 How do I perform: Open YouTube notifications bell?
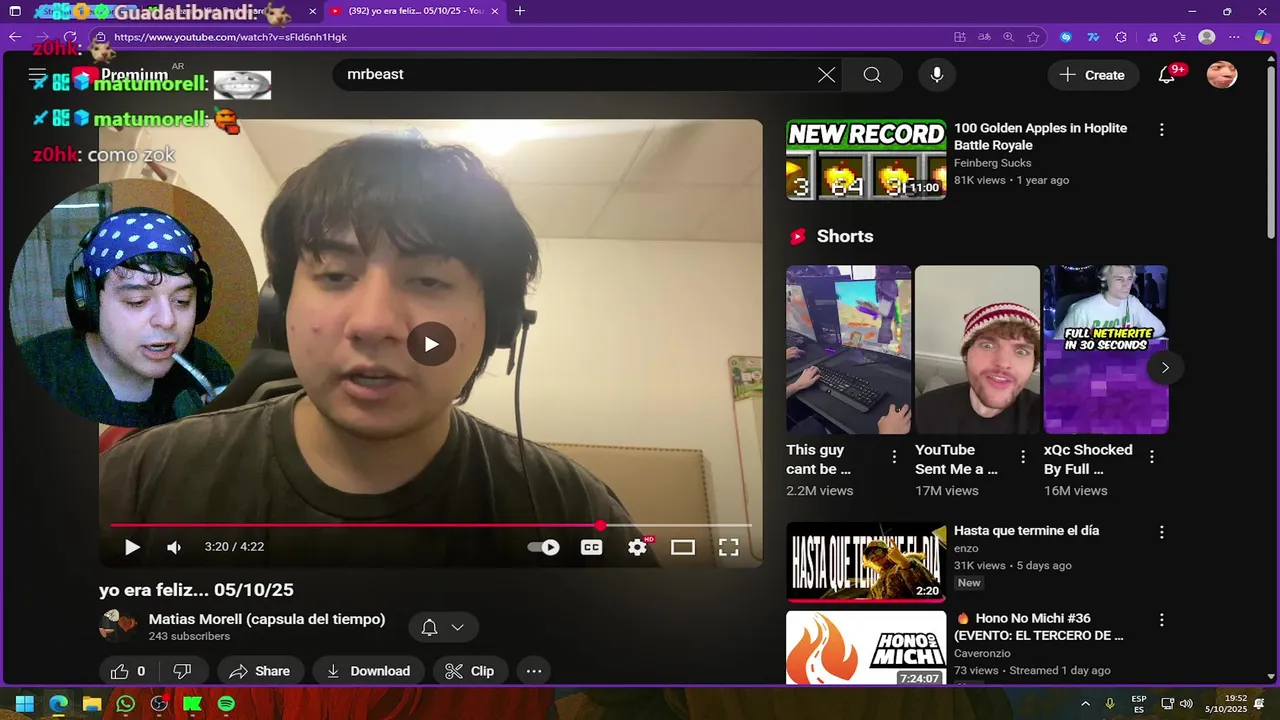tap(1166, 75)
